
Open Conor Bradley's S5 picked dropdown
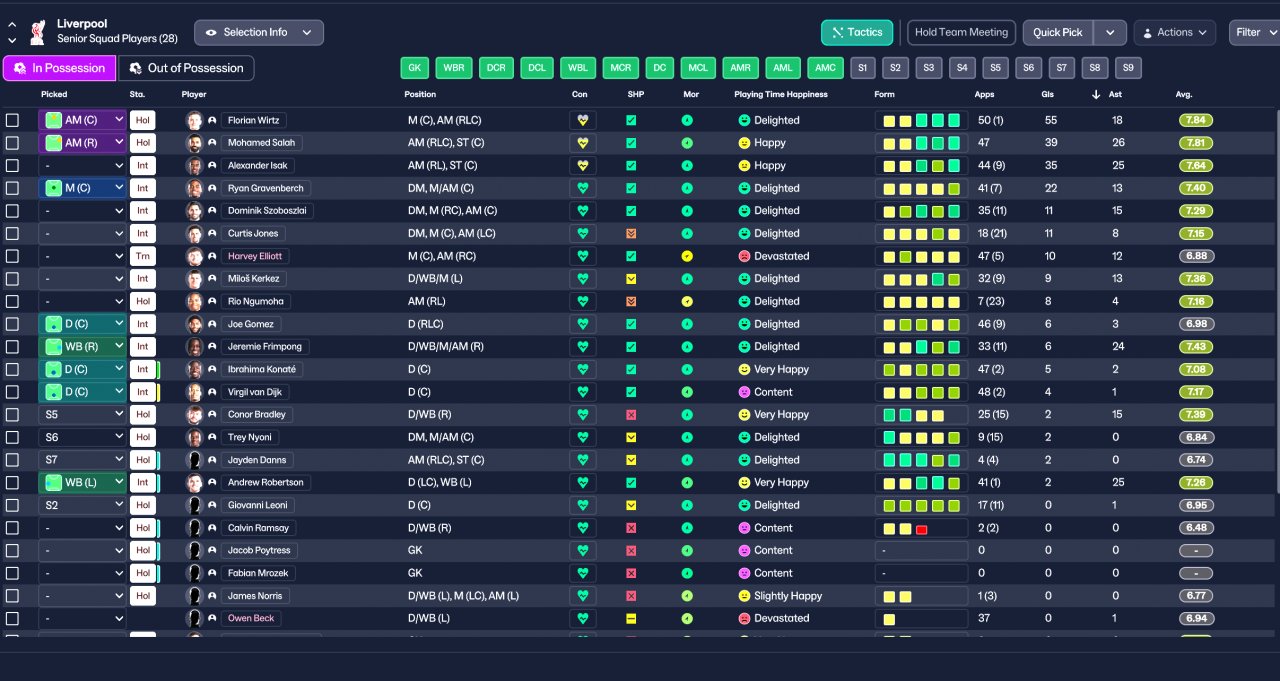(83, 414)
